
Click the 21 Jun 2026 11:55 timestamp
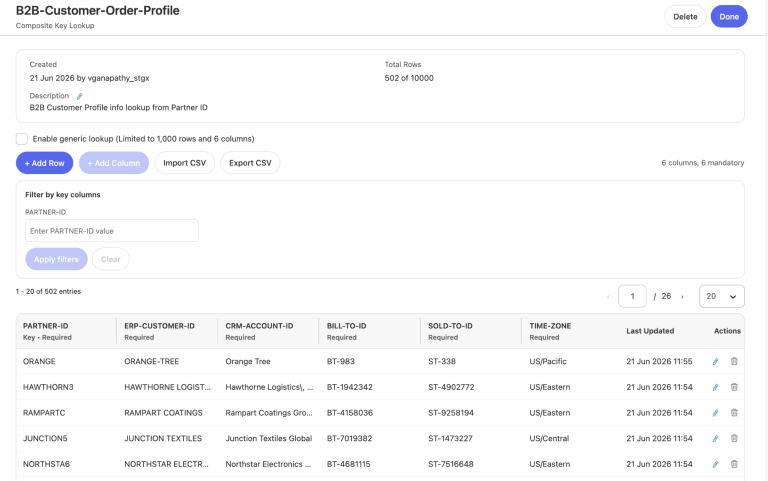(x=659, y=361)
